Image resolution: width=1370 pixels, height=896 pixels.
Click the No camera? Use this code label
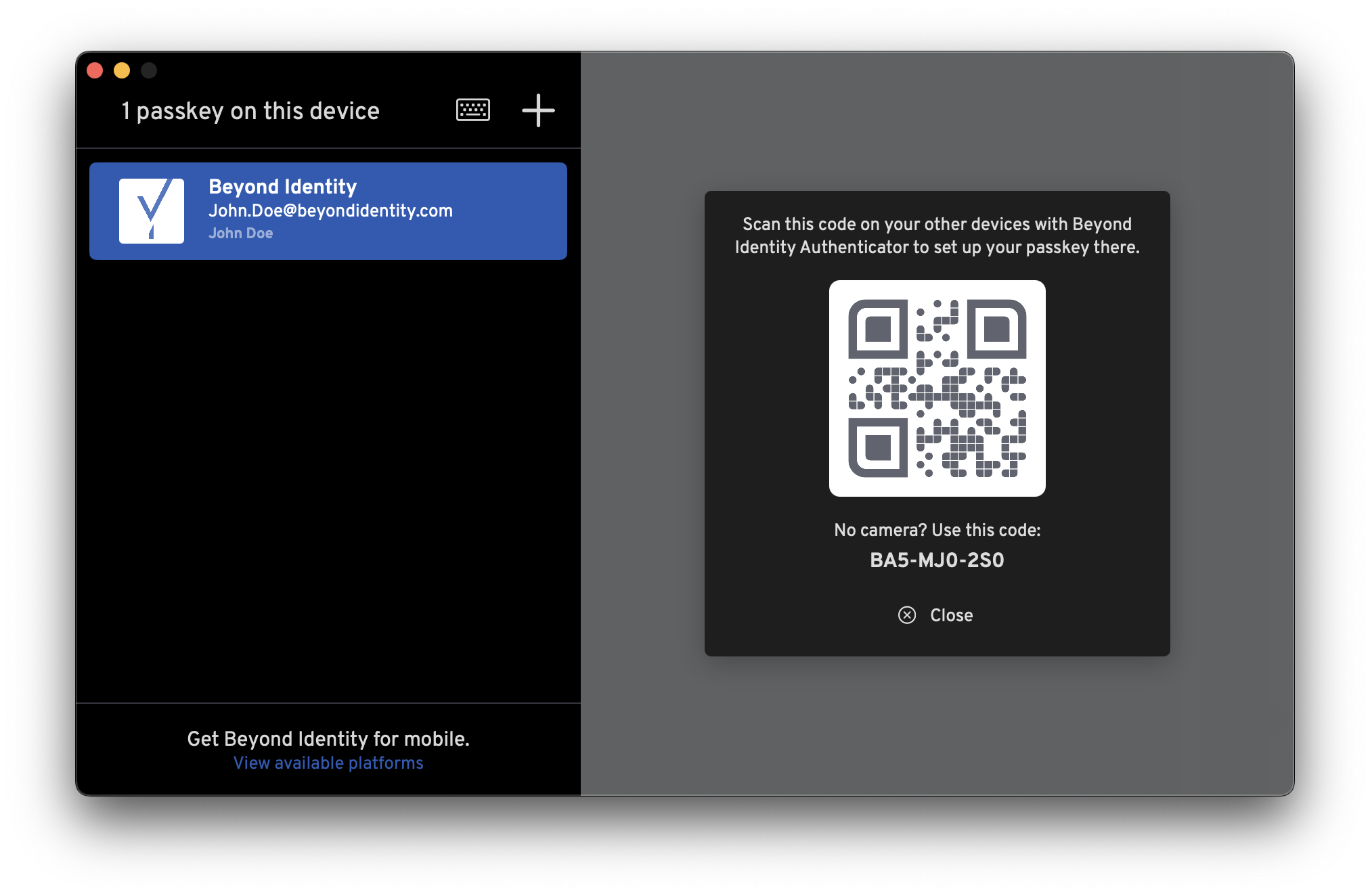pos(937,530)
